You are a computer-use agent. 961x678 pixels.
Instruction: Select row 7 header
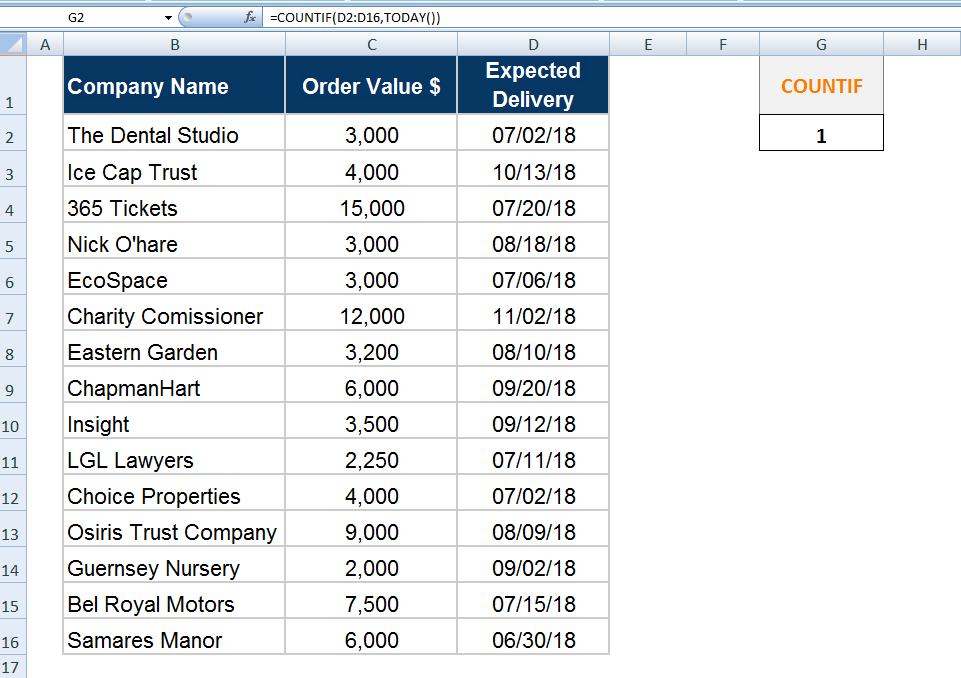coord(13,318)
